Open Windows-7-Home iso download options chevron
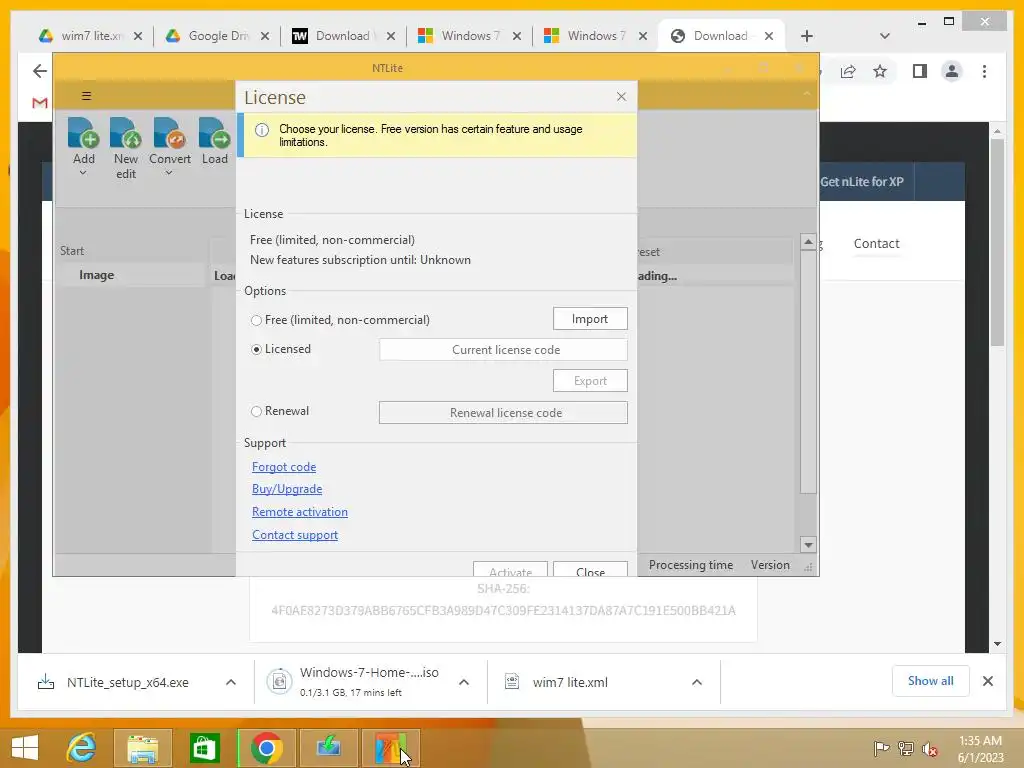Viewport: 1024px width, 768px height. point(464,682)
